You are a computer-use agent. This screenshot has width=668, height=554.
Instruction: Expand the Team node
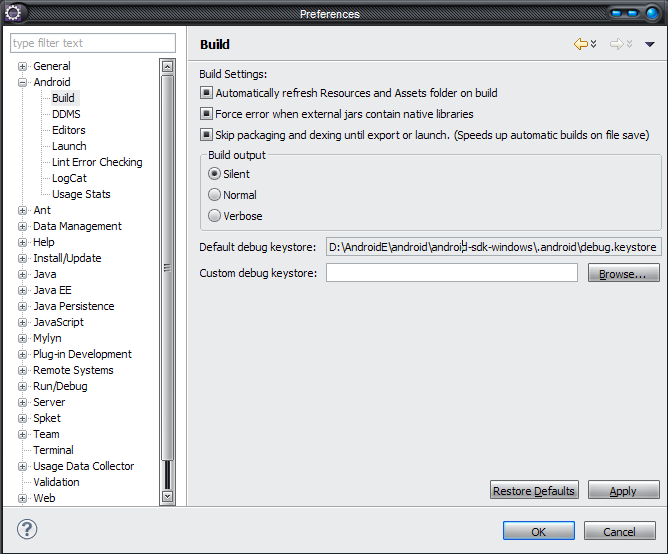22,435
